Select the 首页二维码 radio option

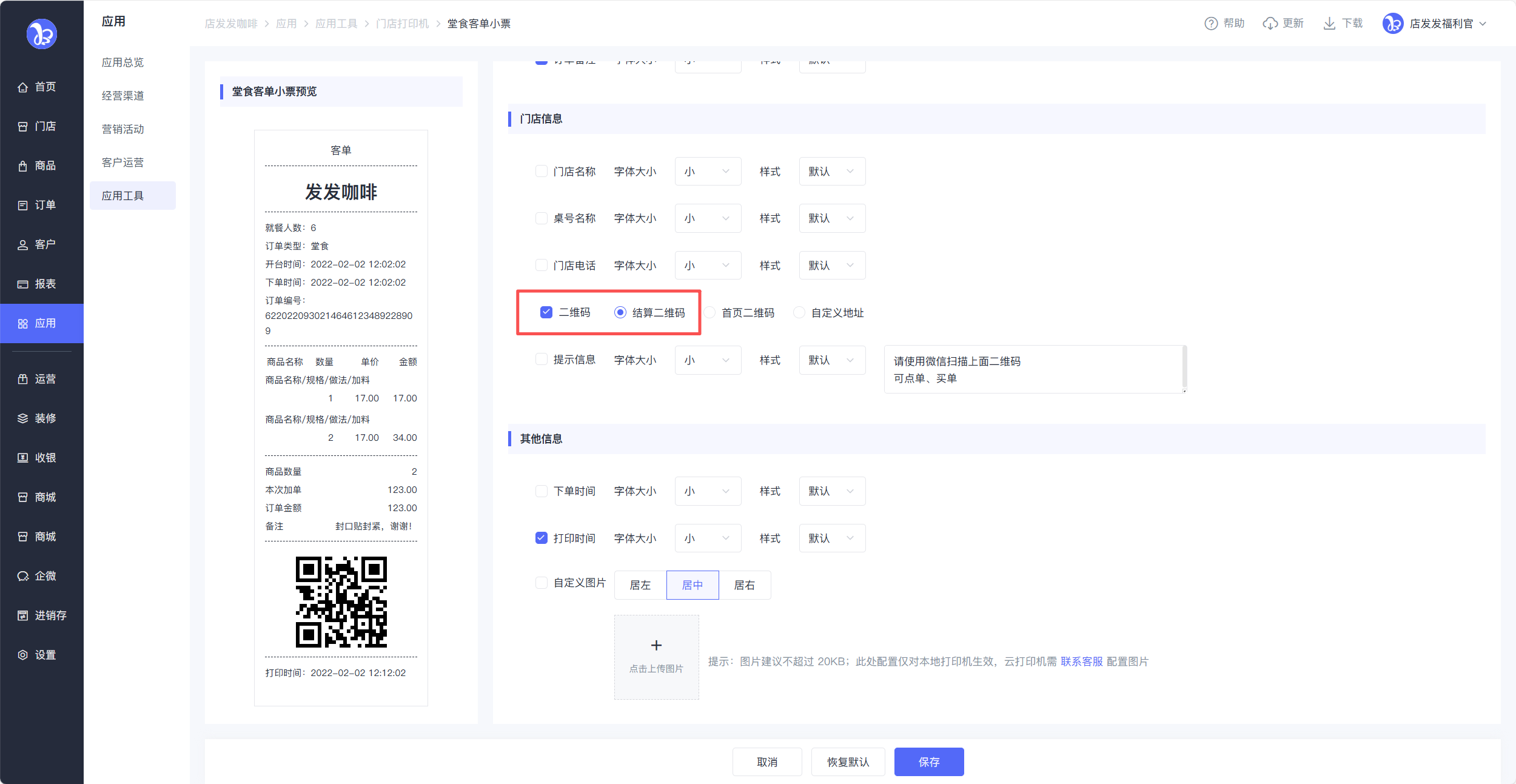pos(709,312)
